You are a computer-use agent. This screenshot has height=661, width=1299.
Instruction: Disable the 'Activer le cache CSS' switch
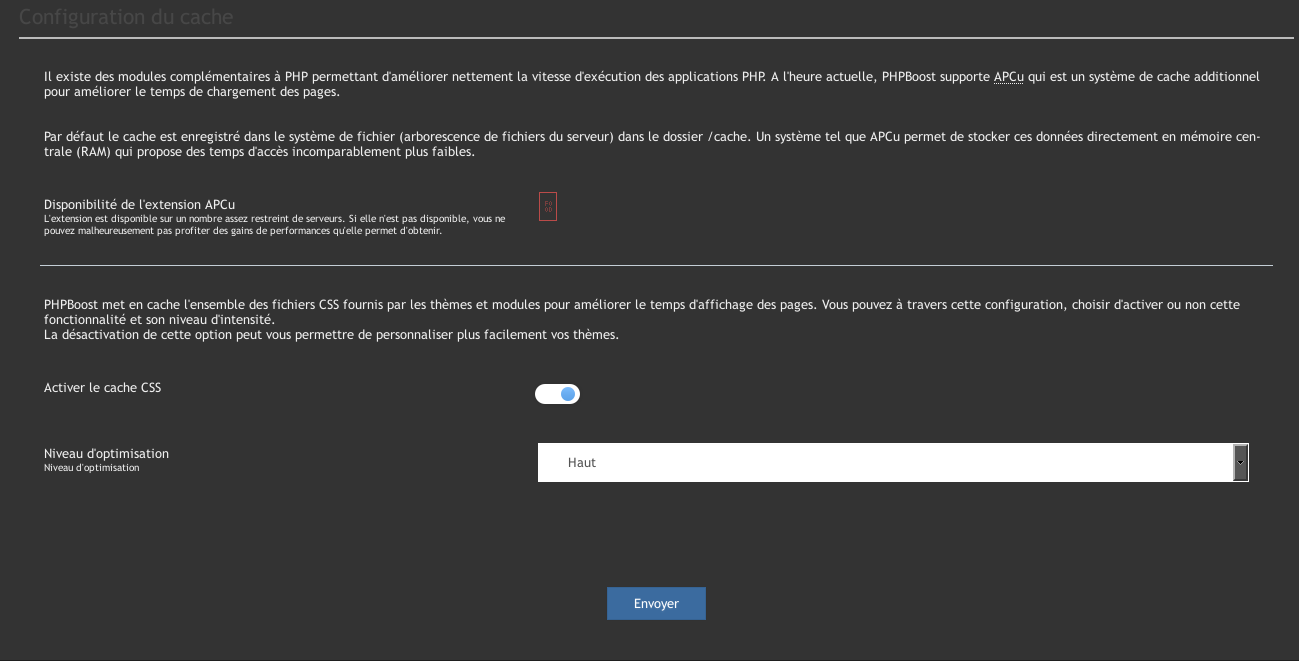[557, 394]
